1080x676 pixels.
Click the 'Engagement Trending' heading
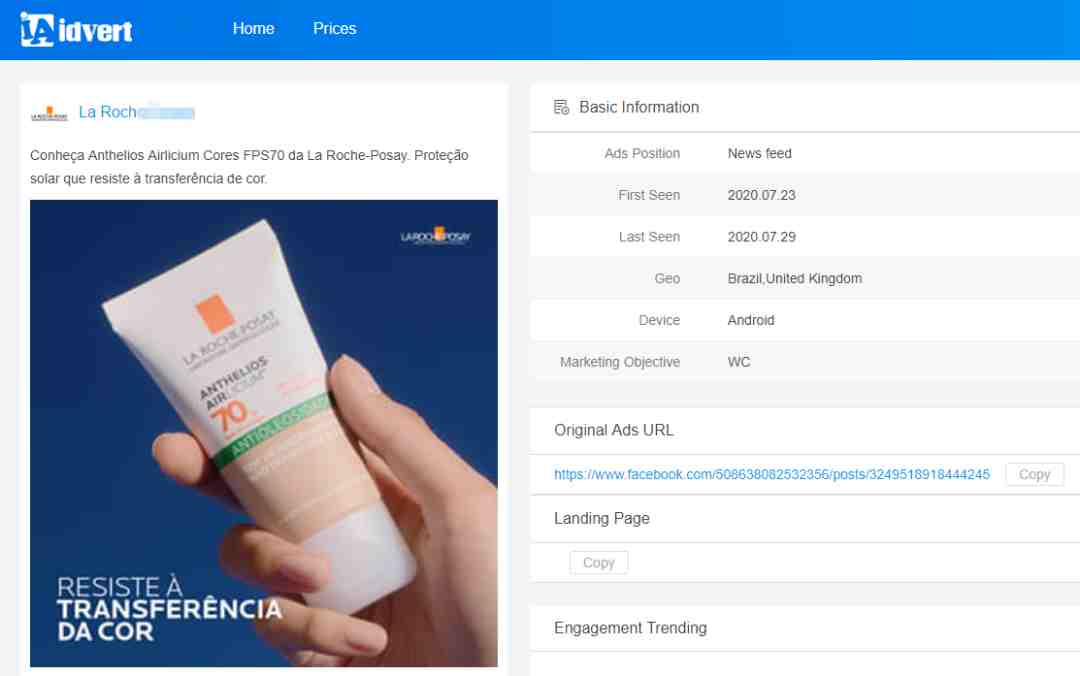click(x=630, y=628)
